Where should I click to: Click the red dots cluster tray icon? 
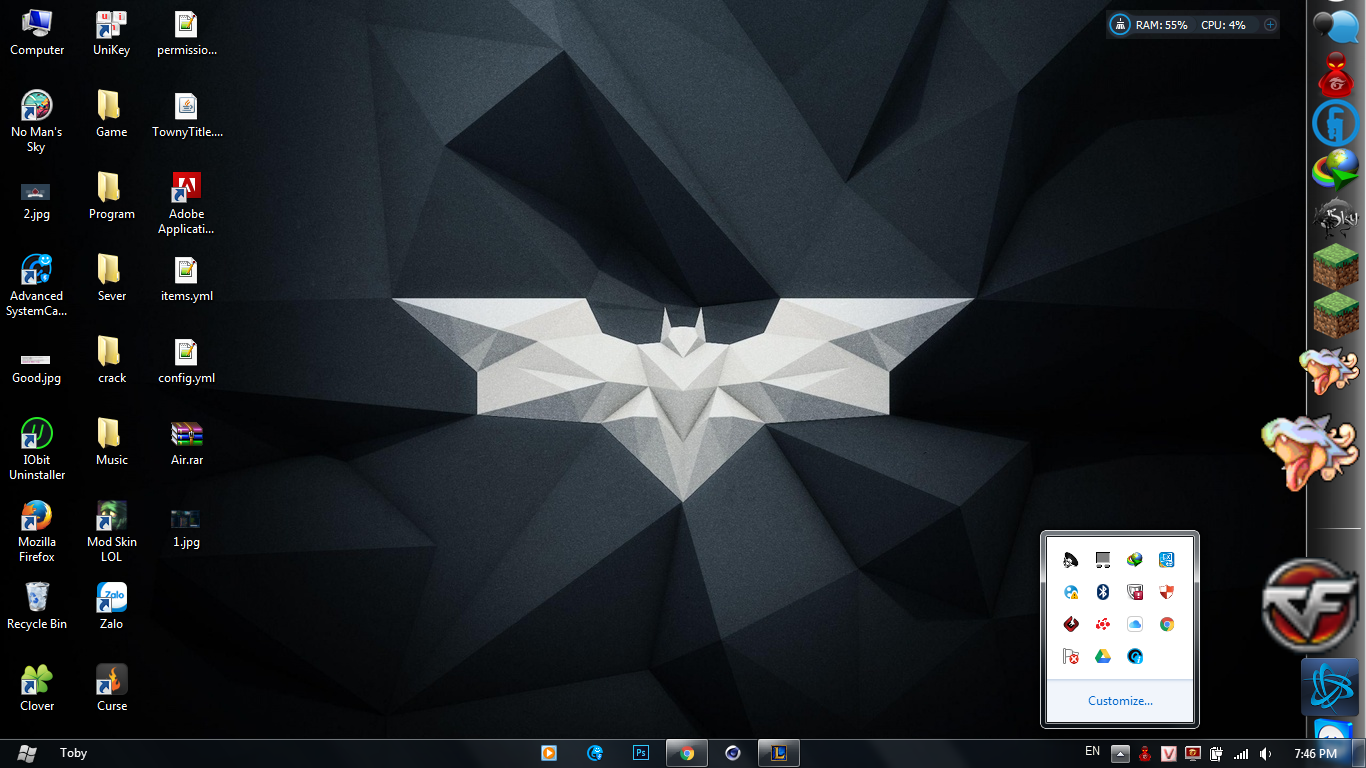pyautogui.click(x=1102, y=624)
